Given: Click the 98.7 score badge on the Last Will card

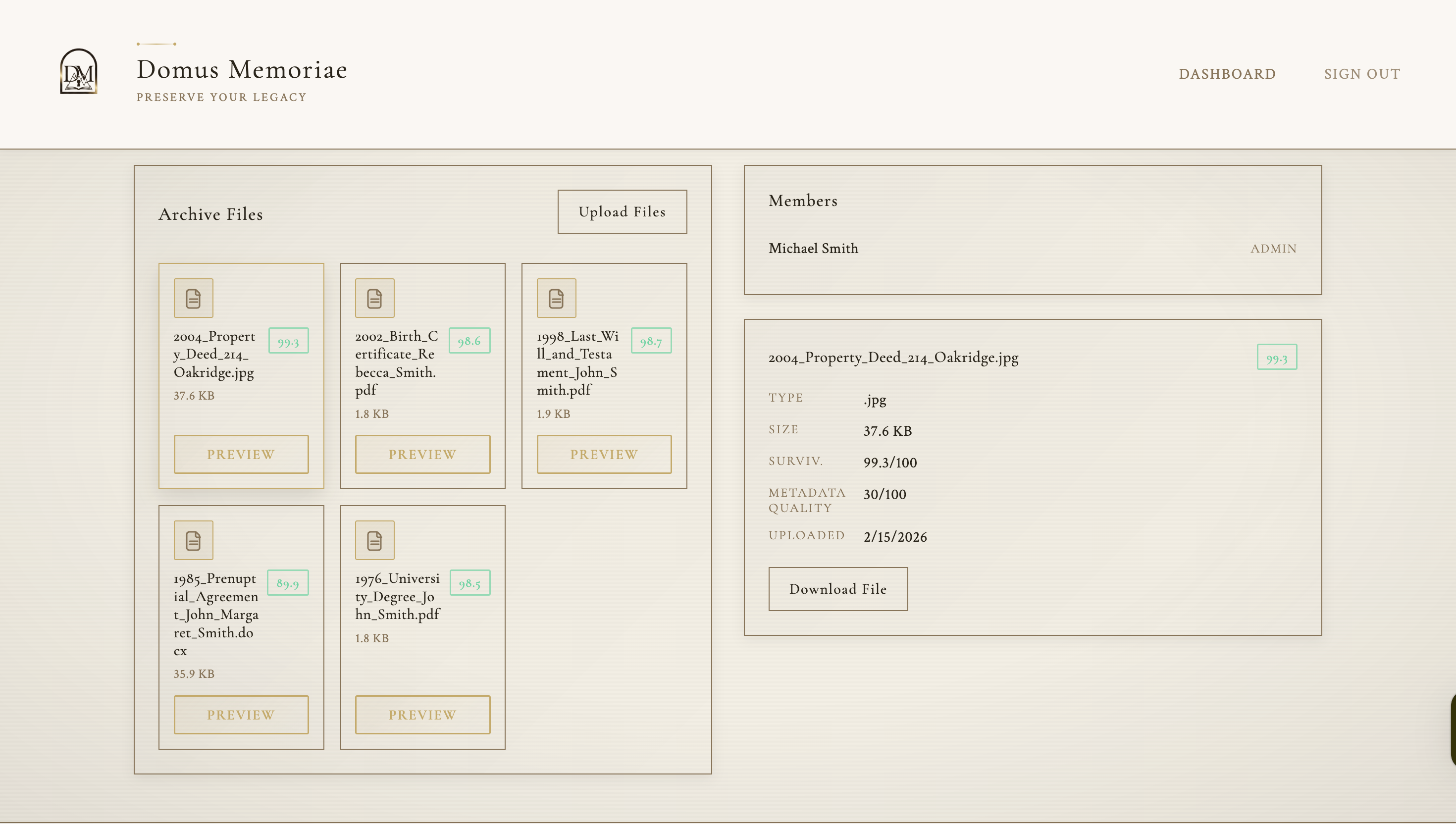Looking at the screenshot, I should [x=651, y=341].
